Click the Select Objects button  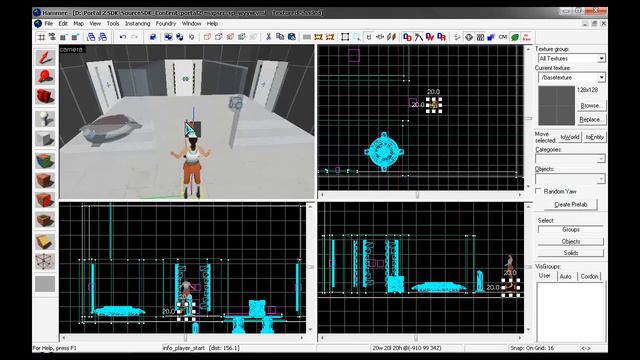click(571, 241)
